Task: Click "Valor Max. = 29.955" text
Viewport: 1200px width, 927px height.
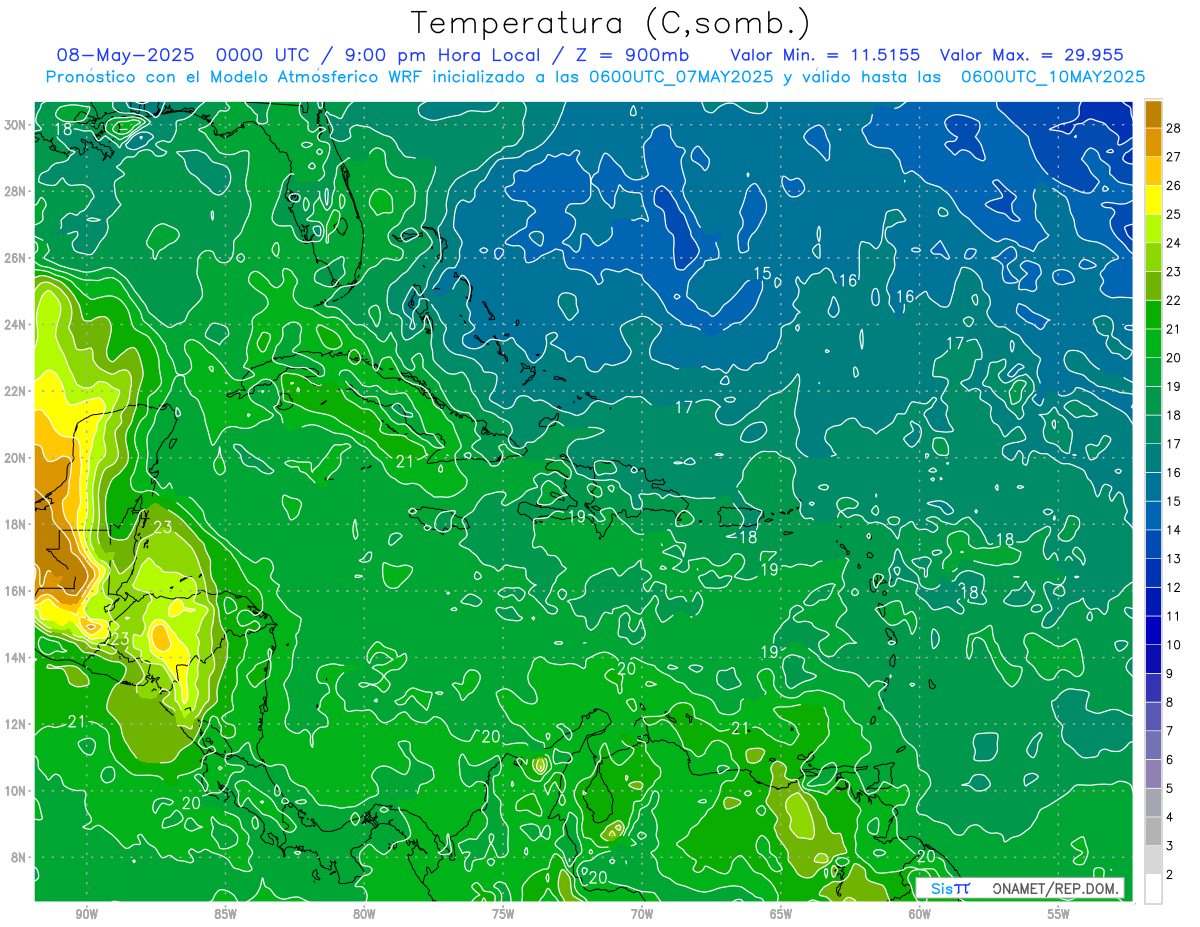Action: click(x=1032, y=55)
